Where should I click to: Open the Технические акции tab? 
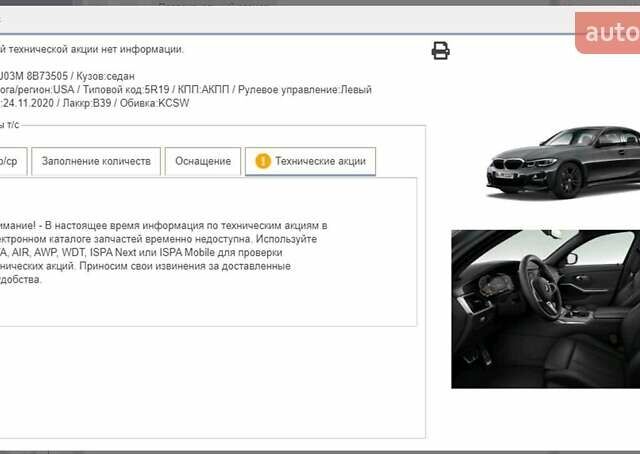(310, 161)
